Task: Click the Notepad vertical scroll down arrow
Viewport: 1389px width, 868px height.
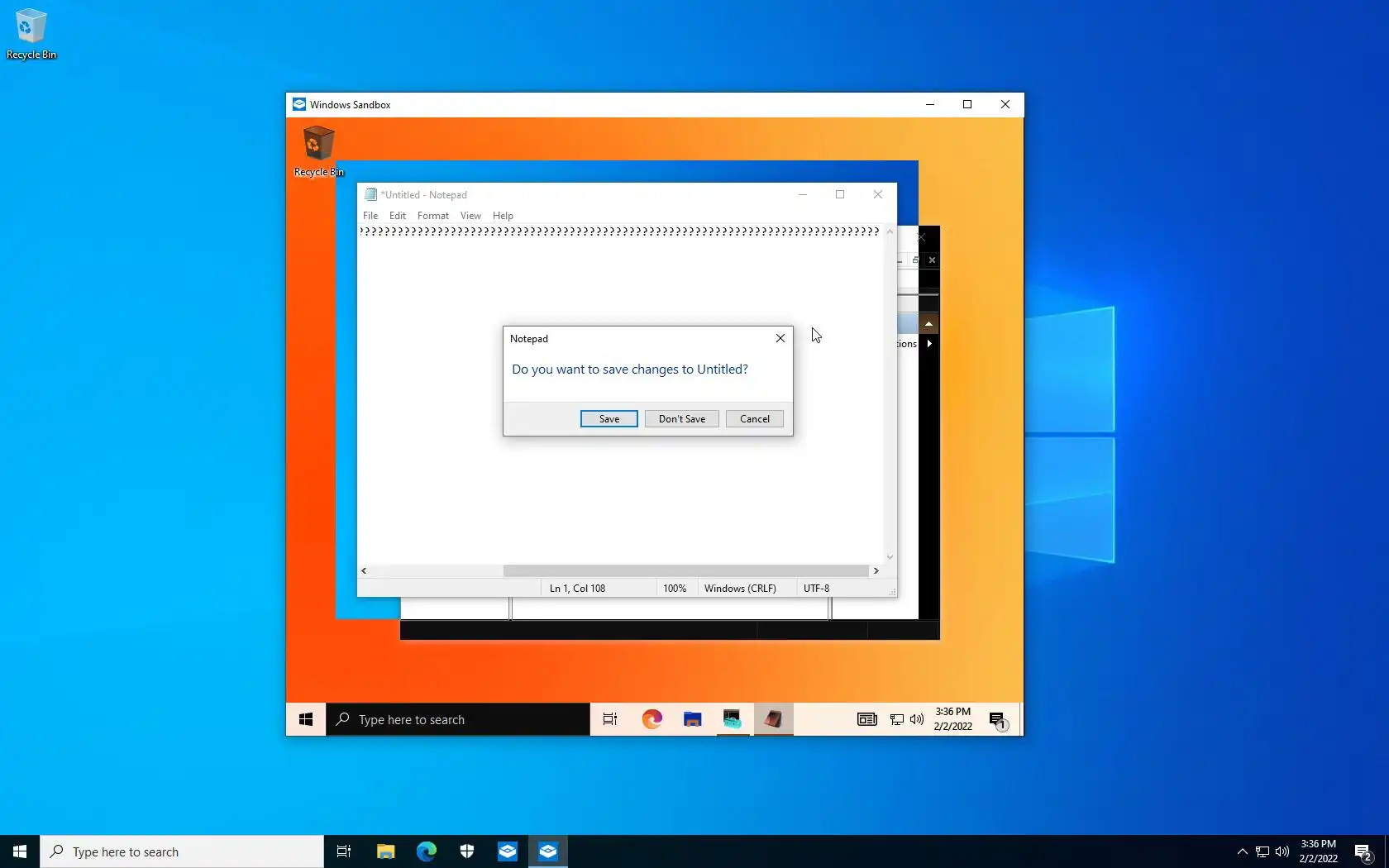Action: [890, 557]
